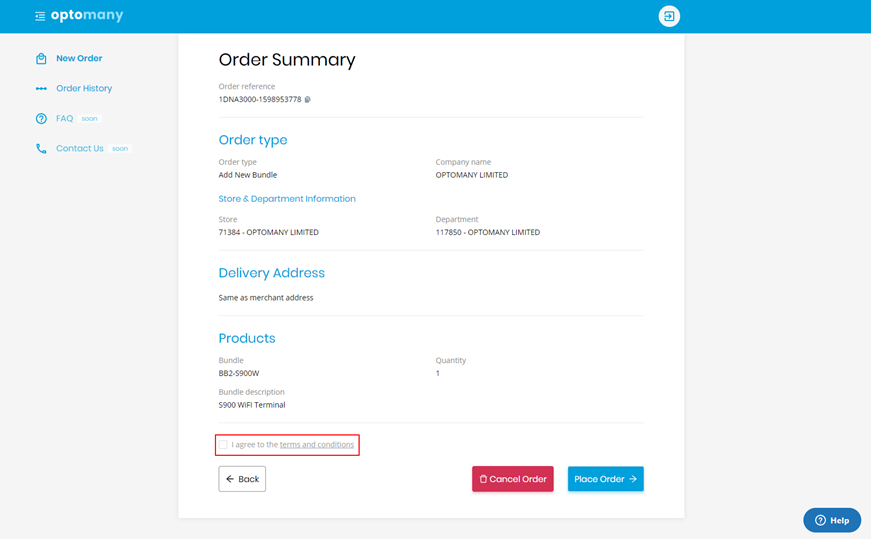This screenshot has width=871, height=539.
Task: Click store value 71384 - OPTOMANY LIMITED
Action: (268, 232)
